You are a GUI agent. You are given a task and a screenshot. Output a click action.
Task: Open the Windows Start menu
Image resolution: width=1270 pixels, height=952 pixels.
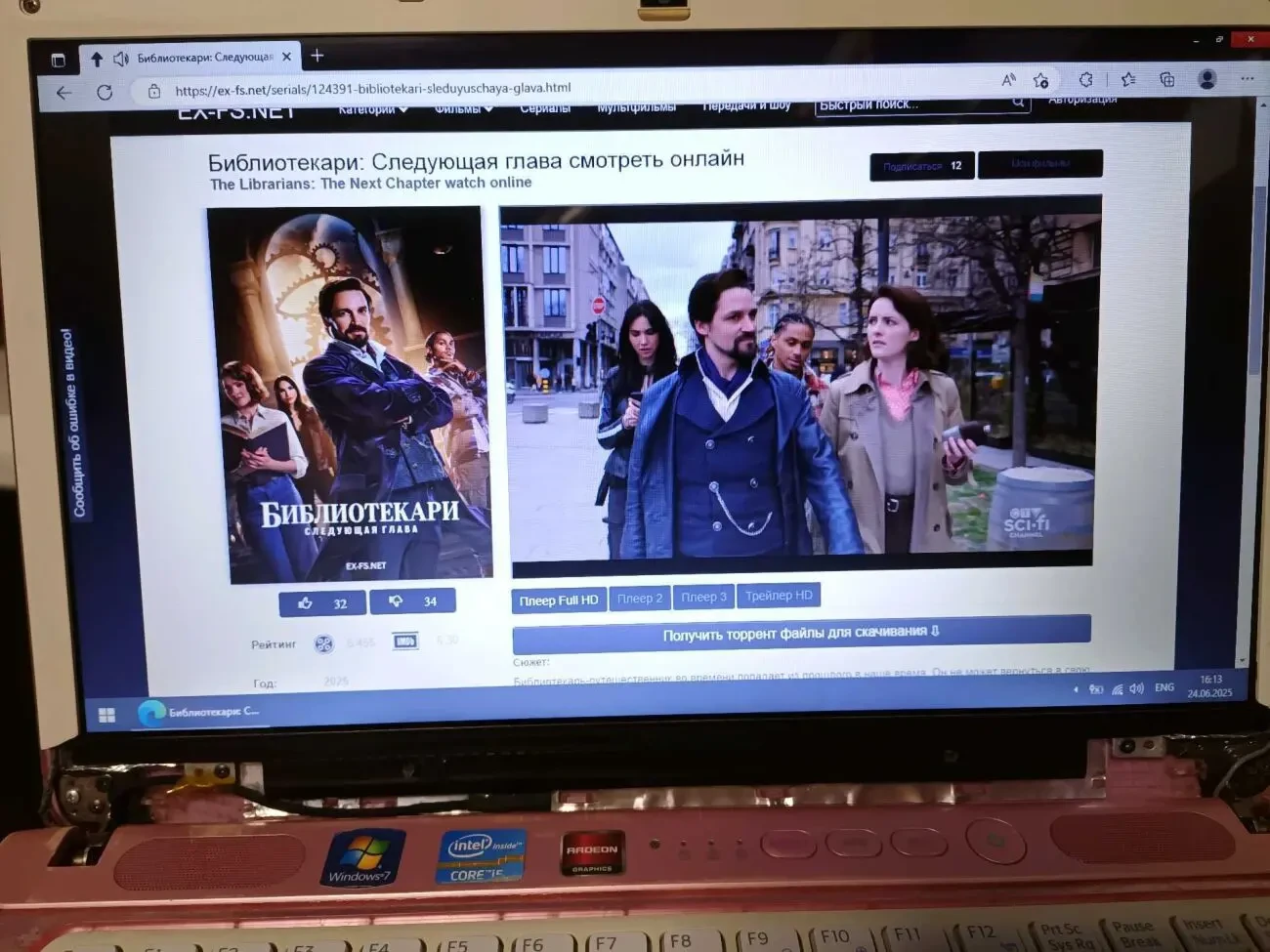pos(106,716)
